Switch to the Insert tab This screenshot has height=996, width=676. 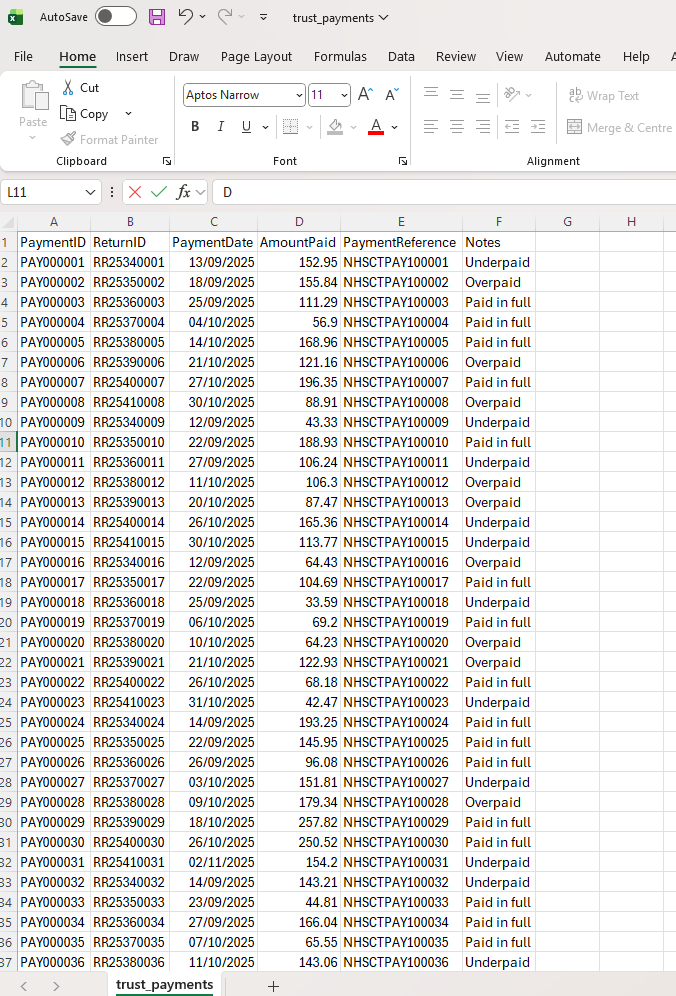click(132, 57)
